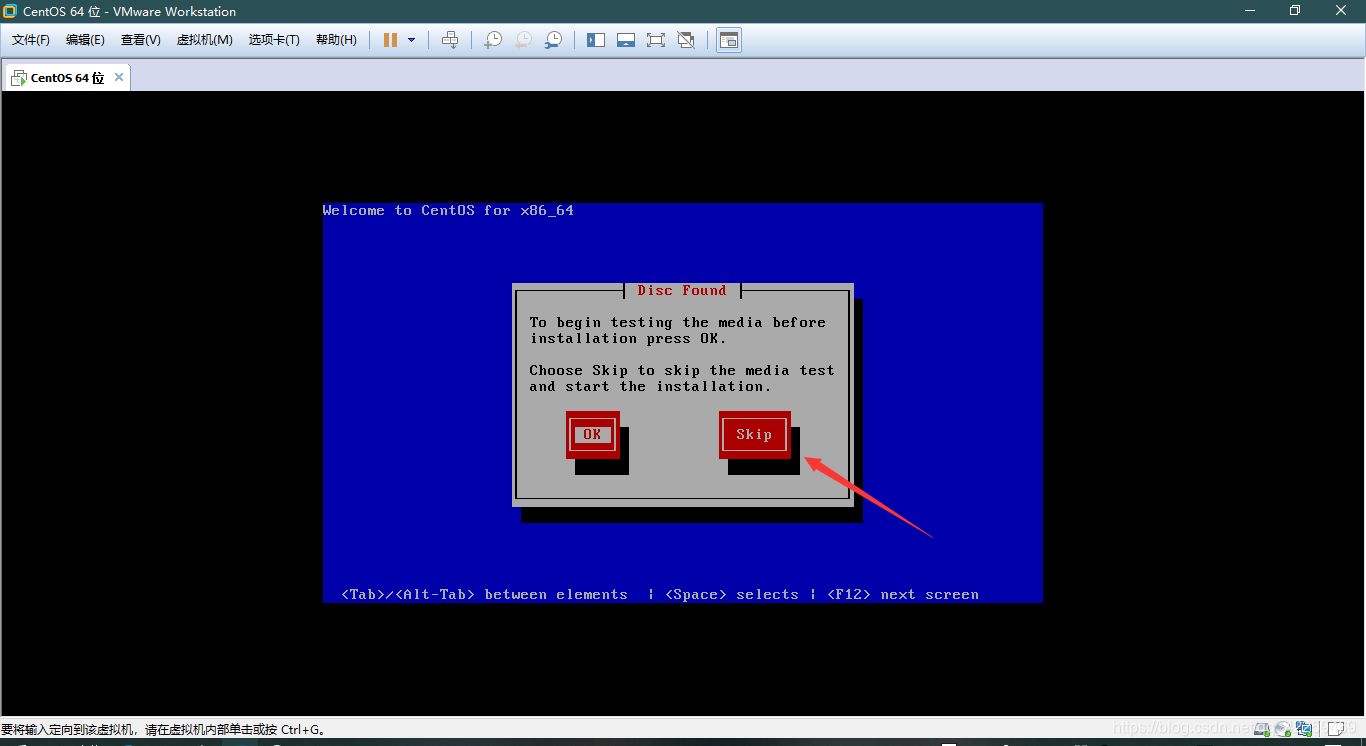Click the Skip button in Disc Found dialog

click(754, 434)
